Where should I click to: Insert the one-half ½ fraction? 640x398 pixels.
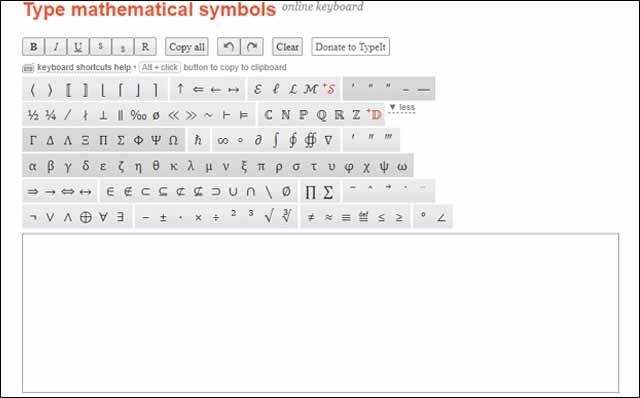(x=33, y=115)
